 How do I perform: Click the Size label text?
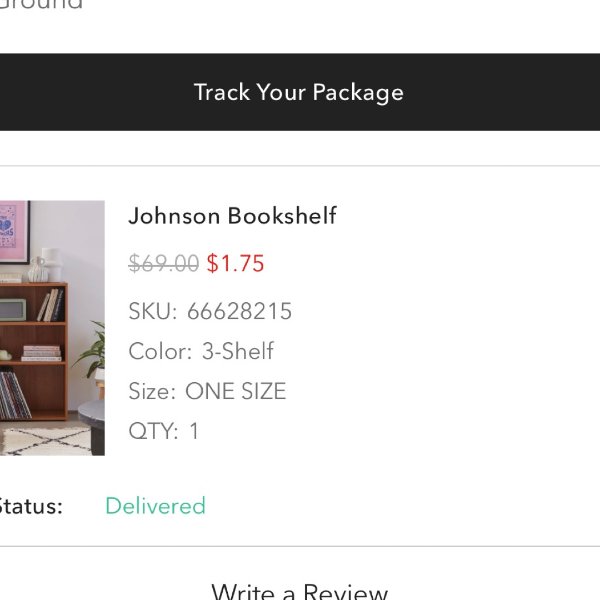coord(152,391)
